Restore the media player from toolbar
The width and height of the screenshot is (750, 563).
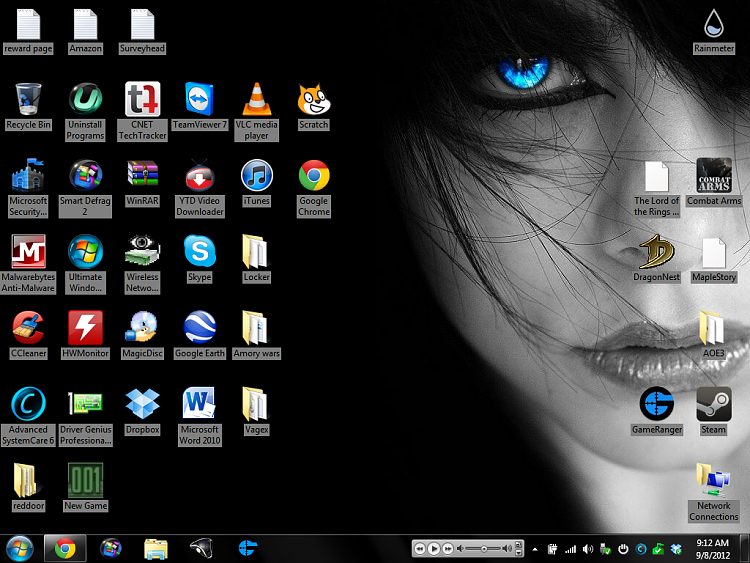pyautogui.click(x=518, y=544)
